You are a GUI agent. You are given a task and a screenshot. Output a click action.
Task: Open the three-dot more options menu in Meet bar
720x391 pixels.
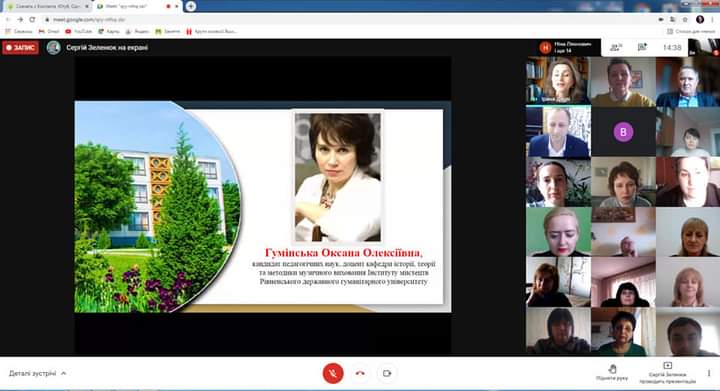[709, 373]
